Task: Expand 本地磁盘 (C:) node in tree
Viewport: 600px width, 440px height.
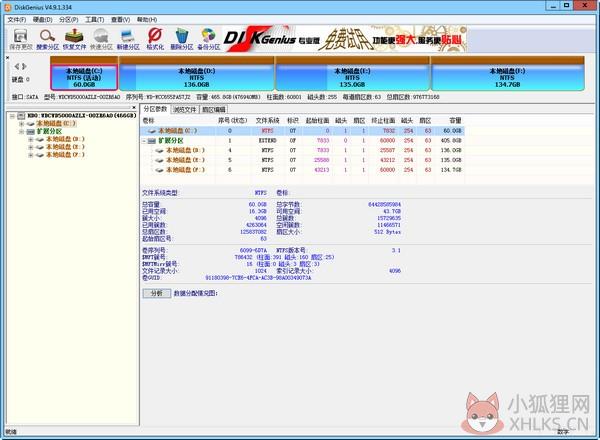Action: 22,124
